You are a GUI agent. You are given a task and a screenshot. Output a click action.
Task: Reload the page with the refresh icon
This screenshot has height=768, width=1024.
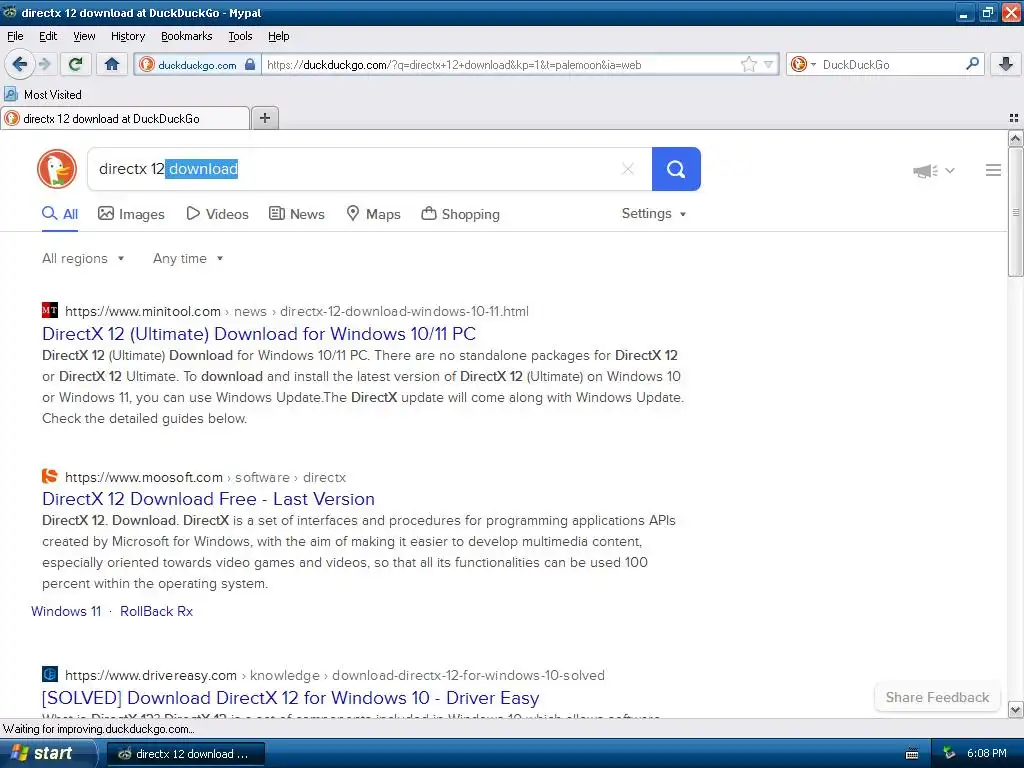[76, 64]
